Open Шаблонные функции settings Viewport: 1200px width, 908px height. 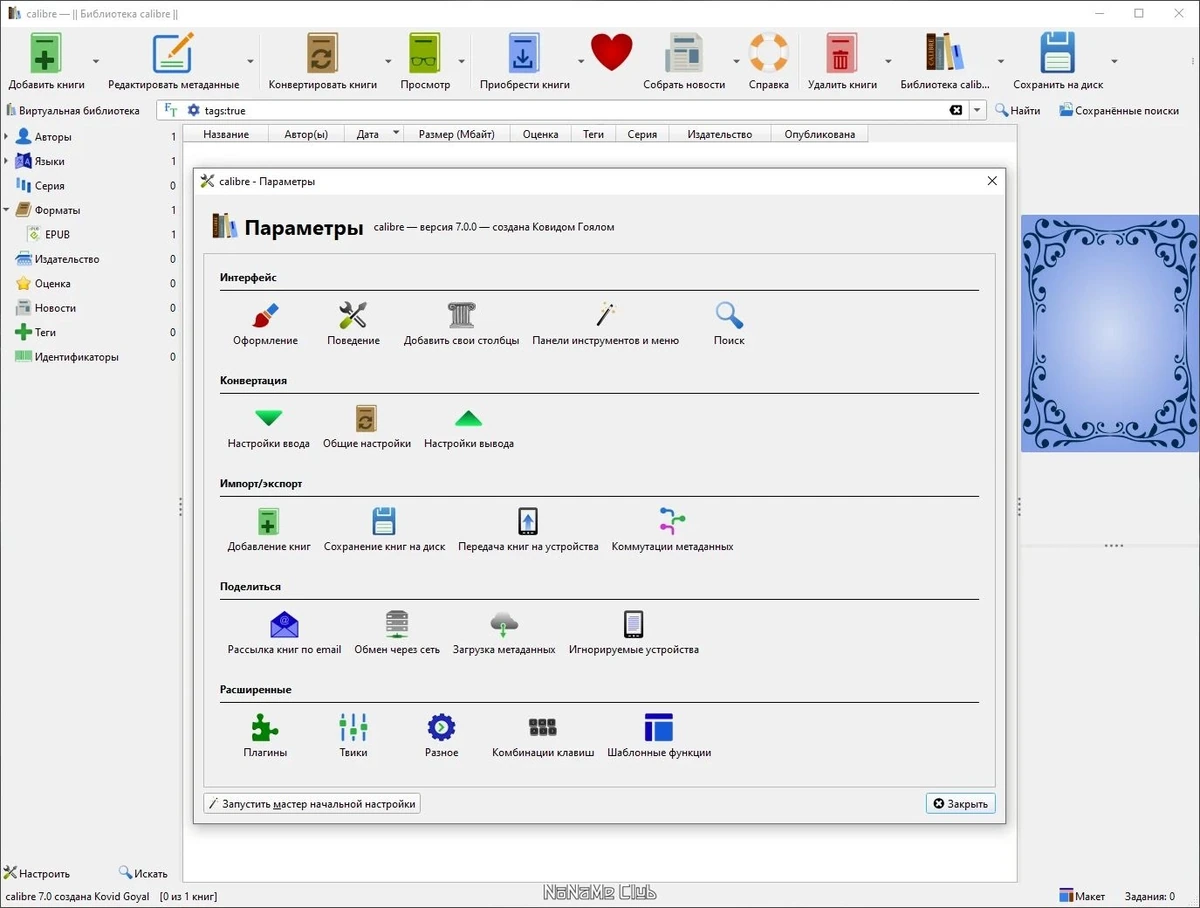click(659, 736)
